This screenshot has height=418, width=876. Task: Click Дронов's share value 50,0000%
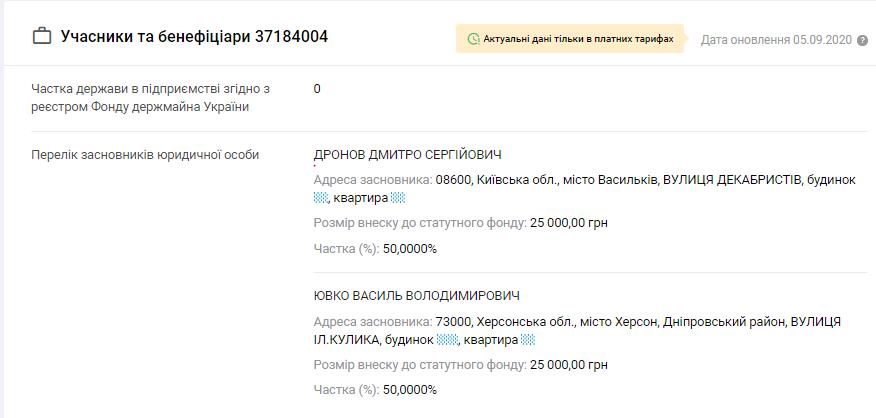[x=409, y=248]
